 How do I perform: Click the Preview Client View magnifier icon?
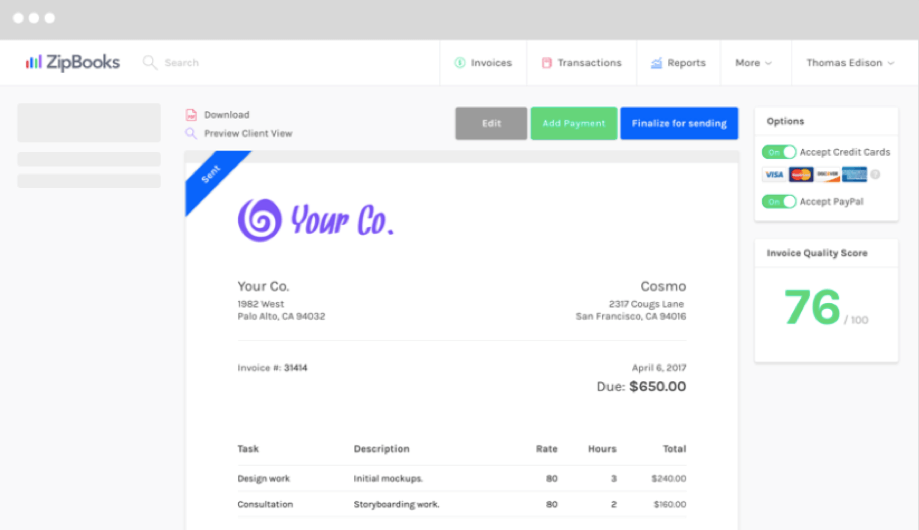point(191,134)
